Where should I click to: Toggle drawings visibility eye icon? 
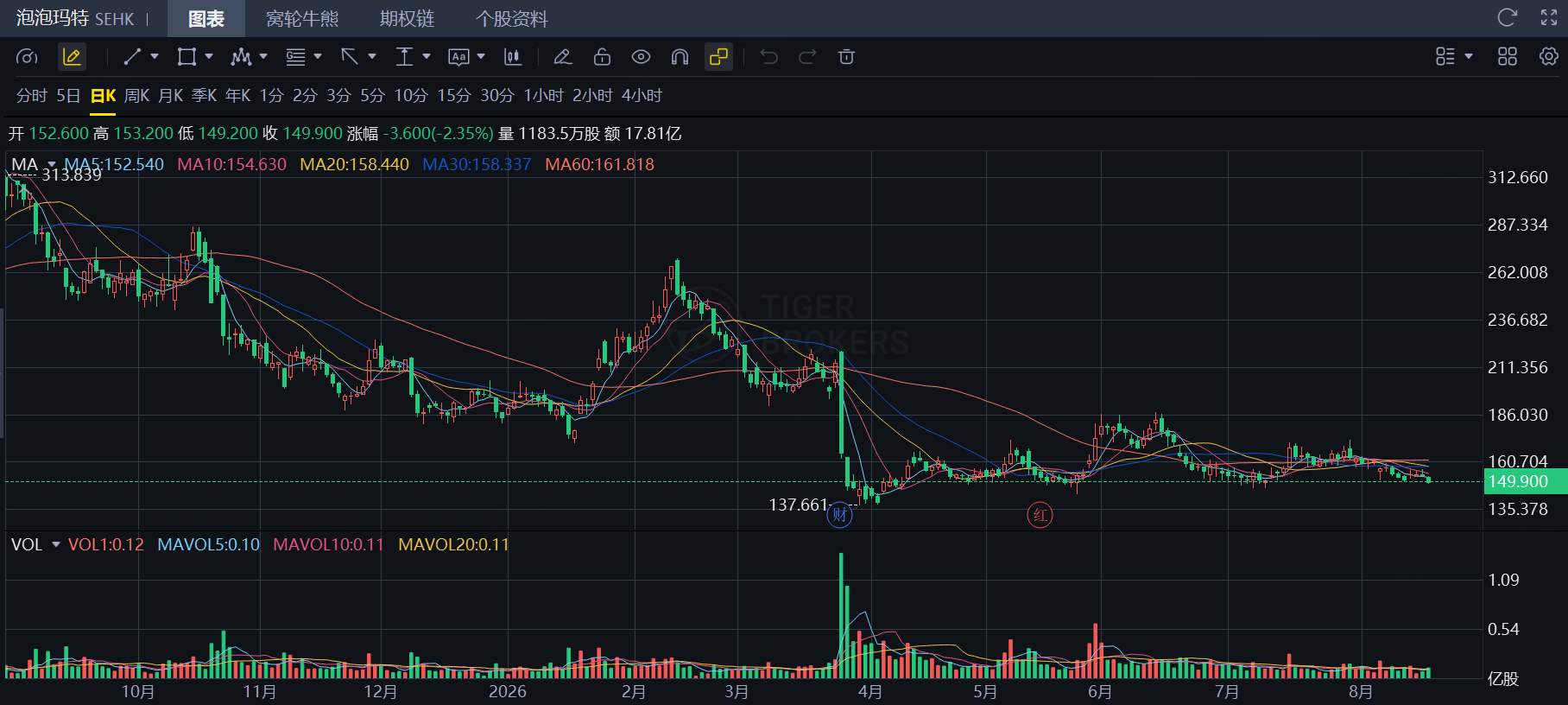pyautogui.click(x=641, y=57)
